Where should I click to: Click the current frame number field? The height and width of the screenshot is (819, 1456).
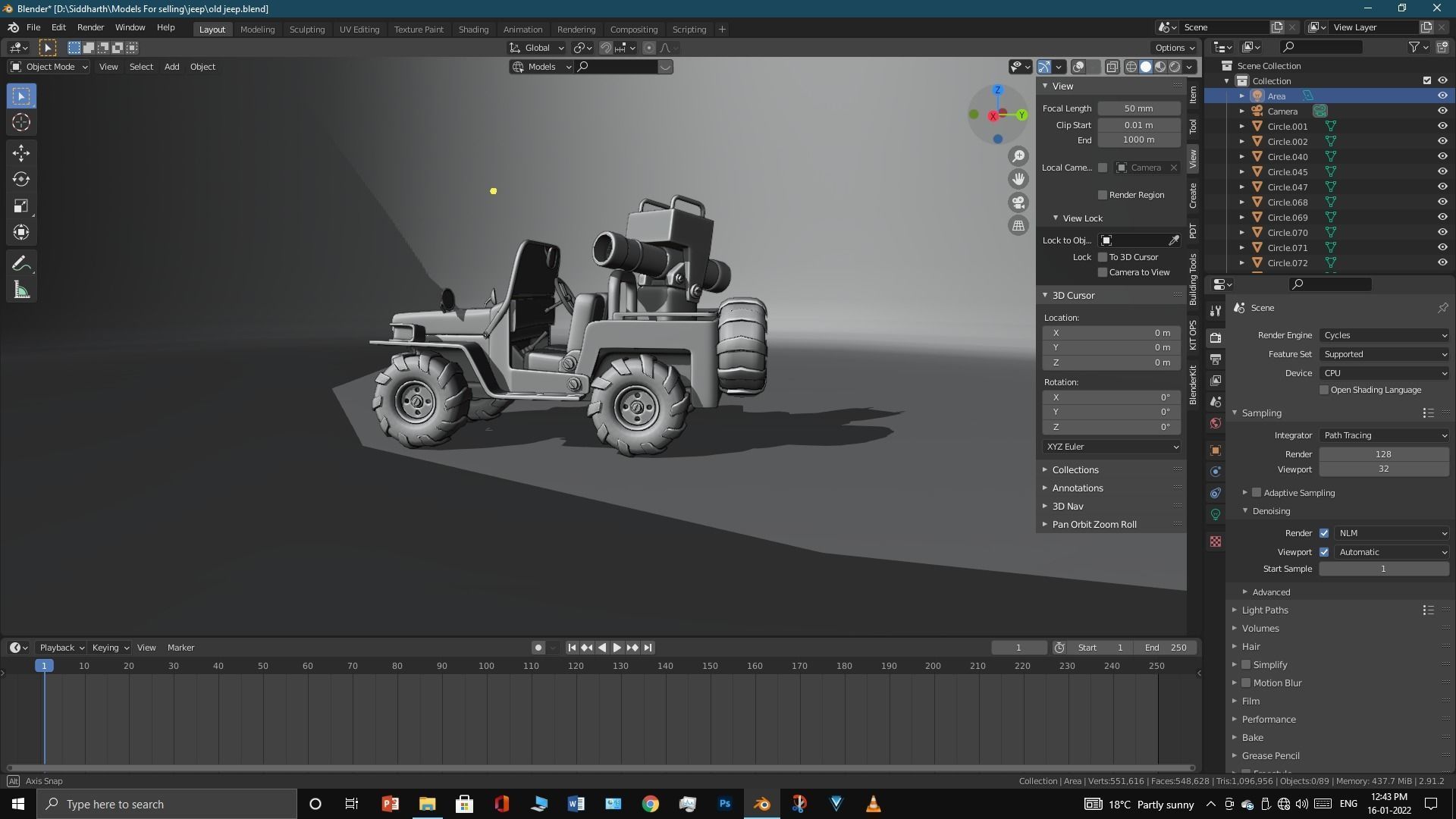[x=1018, y=648]
